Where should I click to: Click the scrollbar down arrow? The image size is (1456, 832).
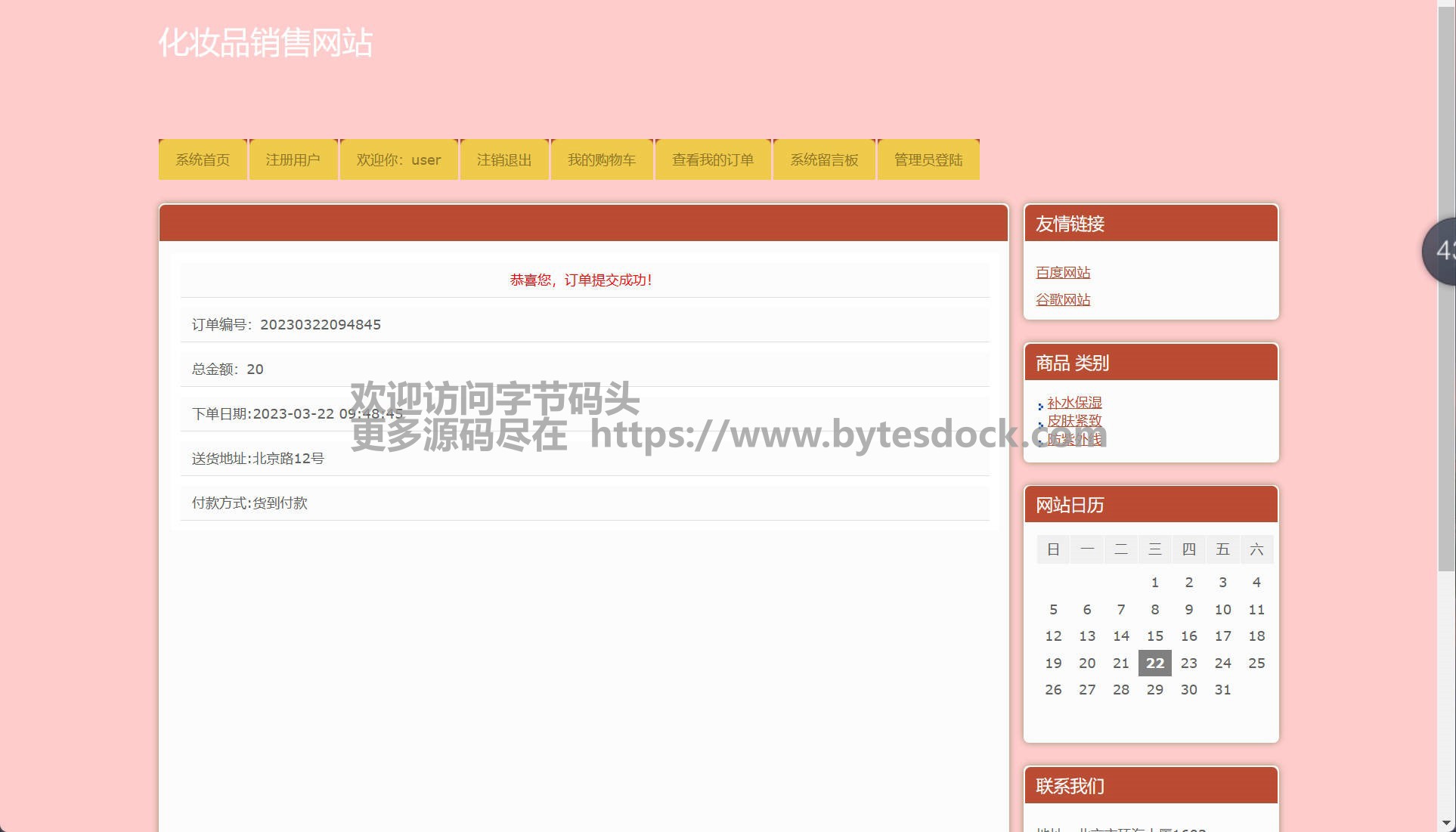(x=1446, y=823)
